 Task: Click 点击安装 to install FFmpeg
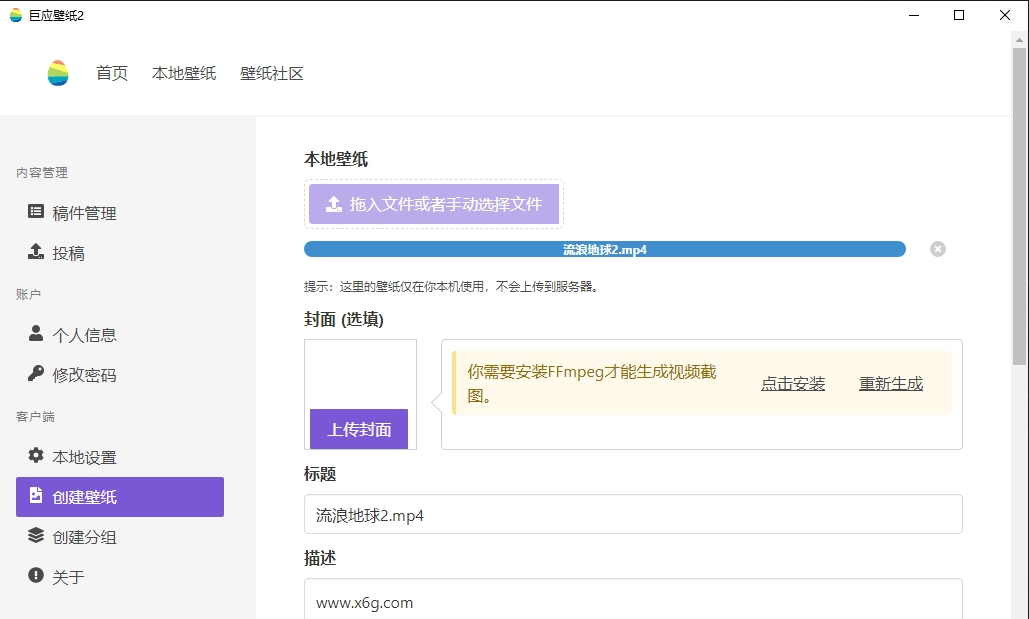[x=792, y=383]
